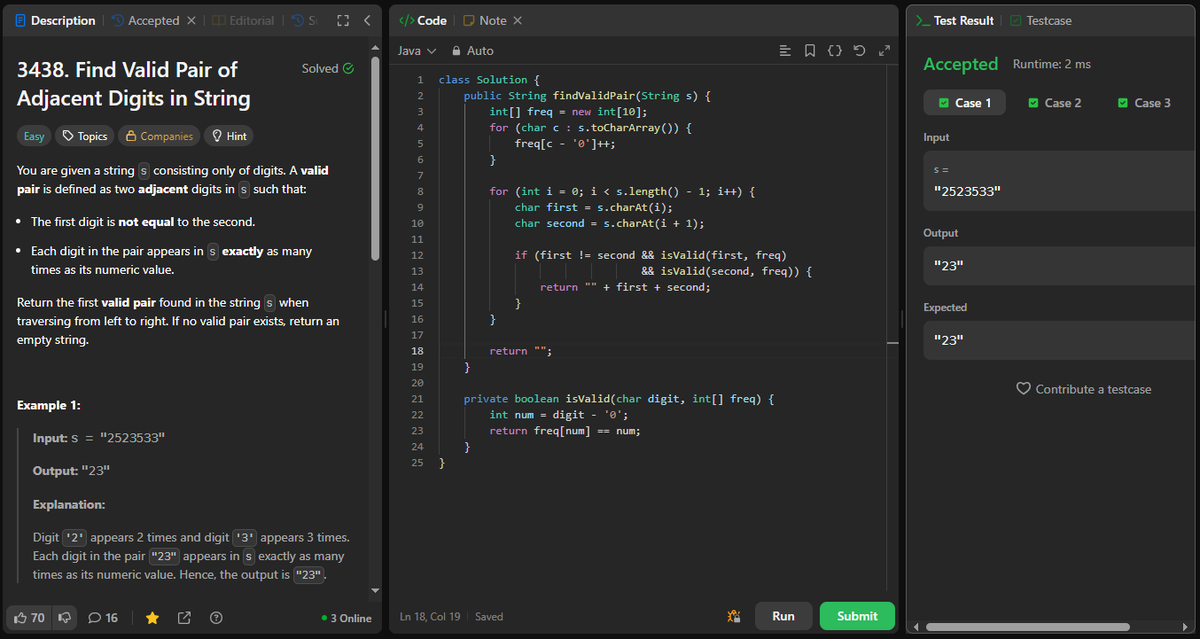Open the debugger bug icon near Run
The image size is (1200, 639).
click(733, 616)
